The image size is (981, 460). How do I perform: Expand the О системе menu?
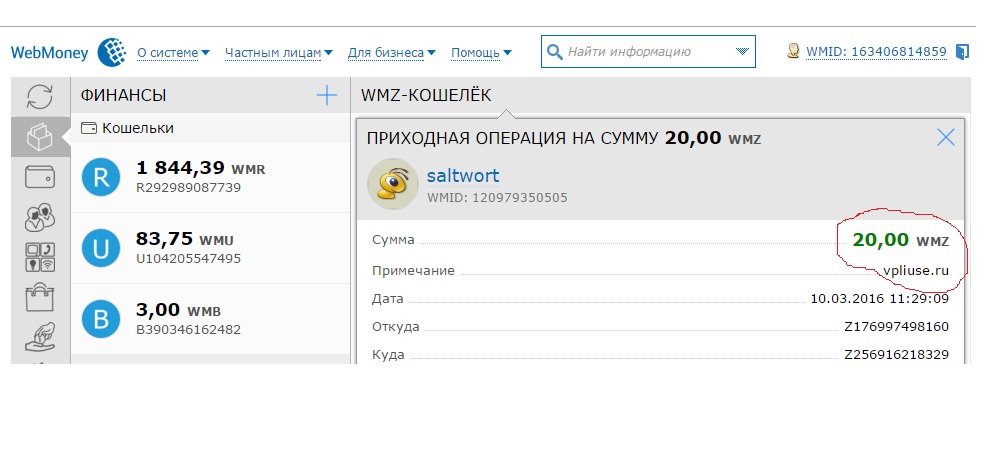[x=173, y=53]
